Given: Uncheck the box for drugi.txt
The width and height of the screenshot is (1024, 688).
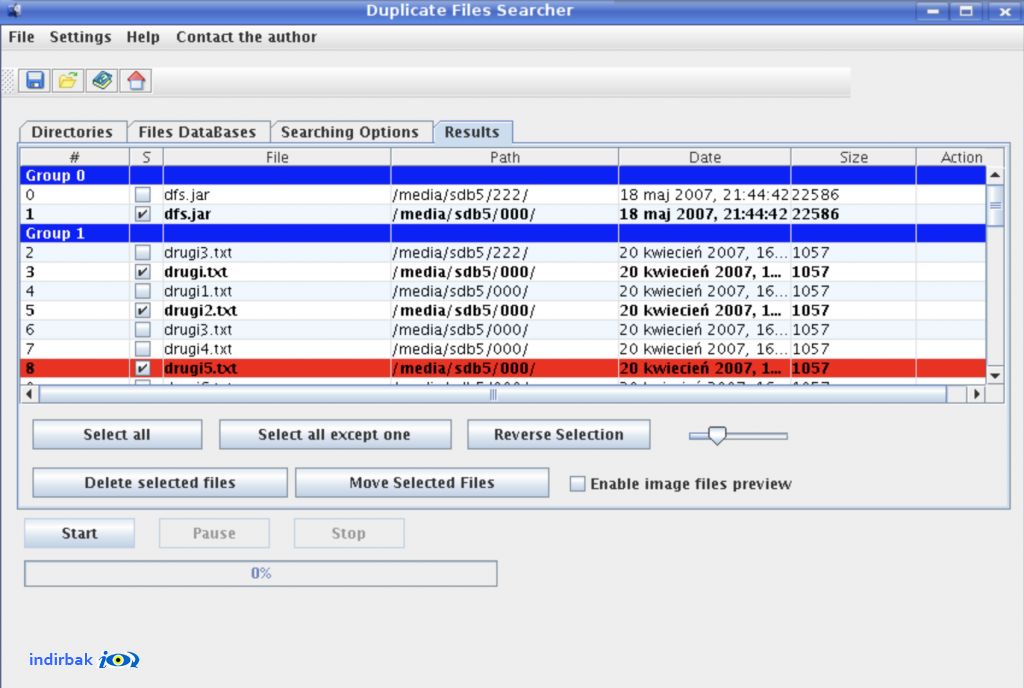Looking at the screenshot, I should pyautogui.click(x=142, y=272).
